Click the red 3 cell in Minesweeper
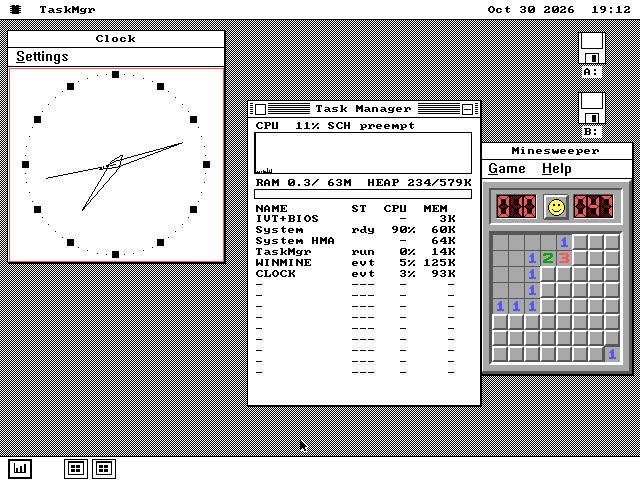 (x=564, y=258)
